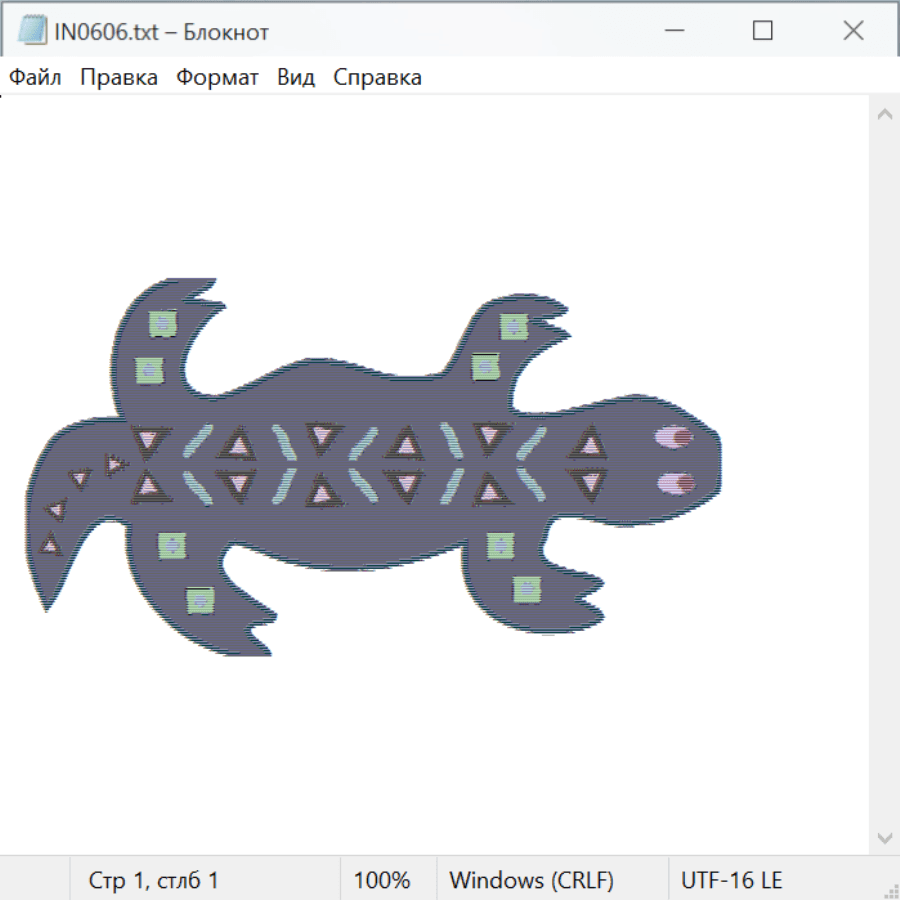The height and width of the screenshot is (900, 900).
Task: Click the Notepad document icon in title bar
Action: tap(32, 31)
